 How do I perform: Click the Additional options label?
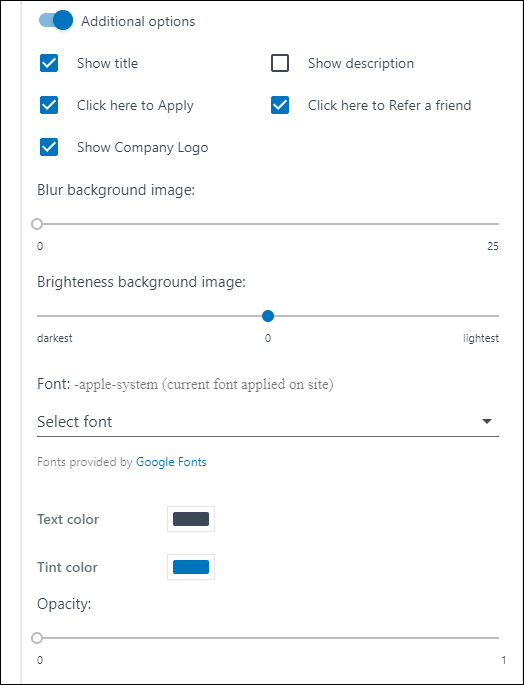[138, 21]
